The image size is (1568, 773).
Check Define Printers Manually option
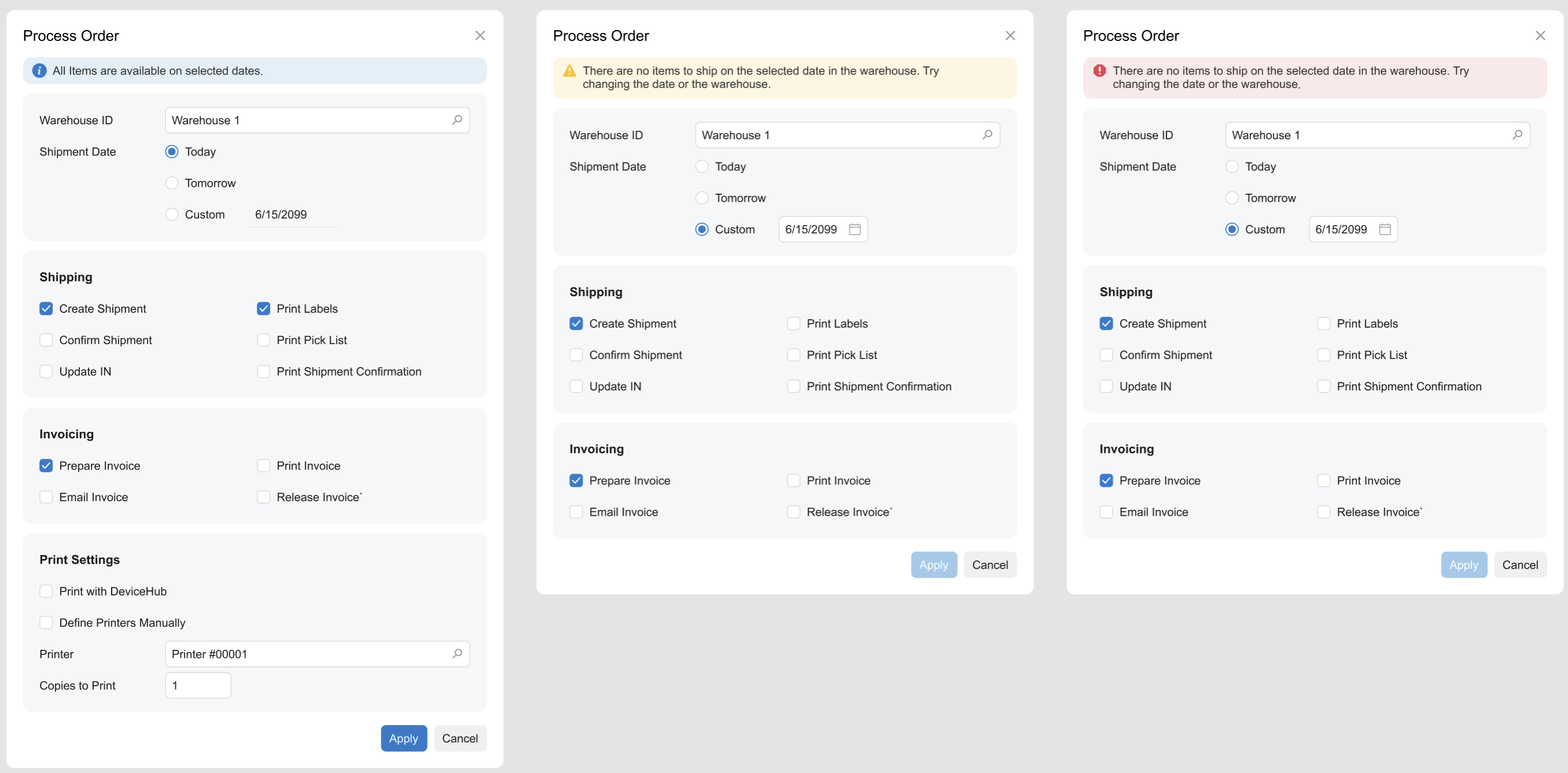pos(46,623)
